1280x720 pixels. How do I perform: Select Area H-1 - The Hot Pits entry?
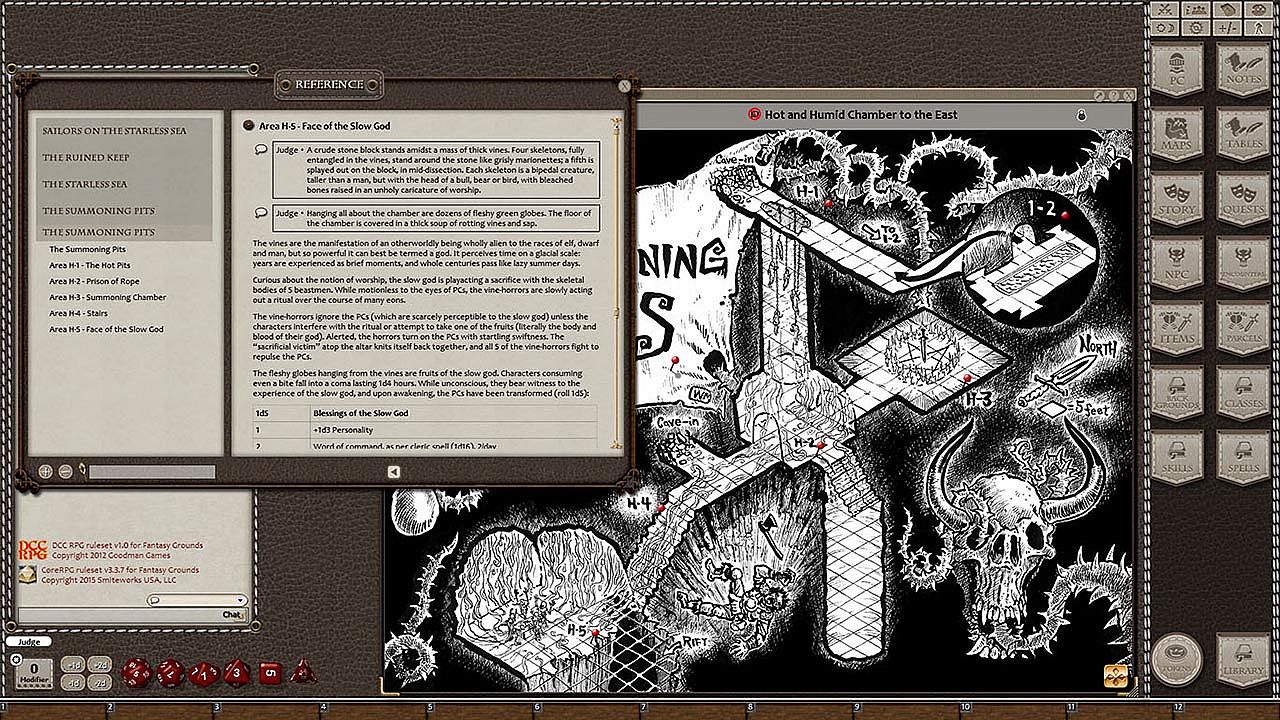[90, 265]
